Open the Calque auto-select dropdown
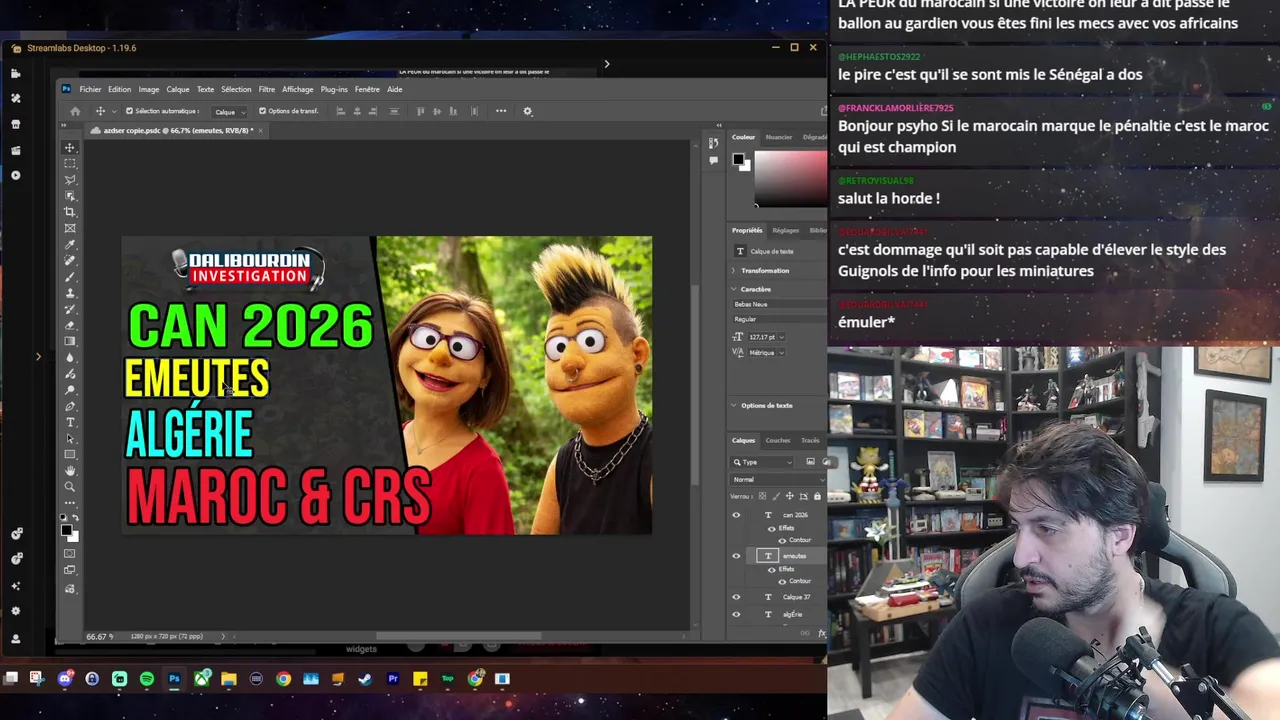 pos(230,111)
